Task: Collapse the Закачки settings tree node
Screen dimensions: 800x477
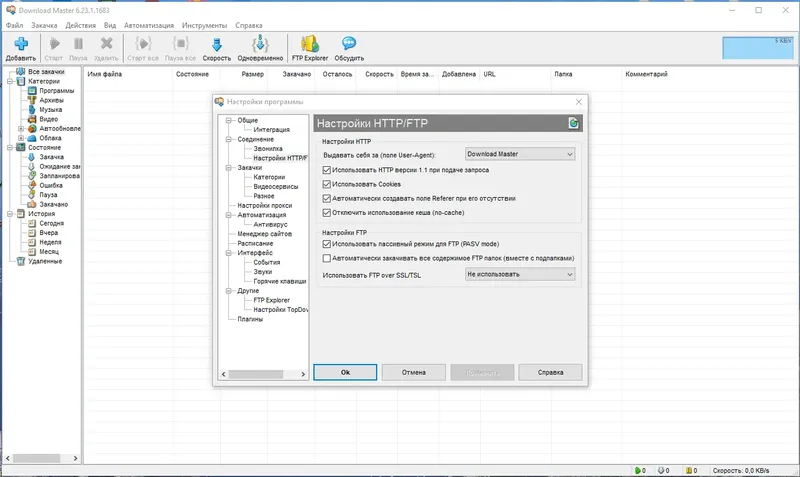Action: pyautogui.click(x=229, y=167)
